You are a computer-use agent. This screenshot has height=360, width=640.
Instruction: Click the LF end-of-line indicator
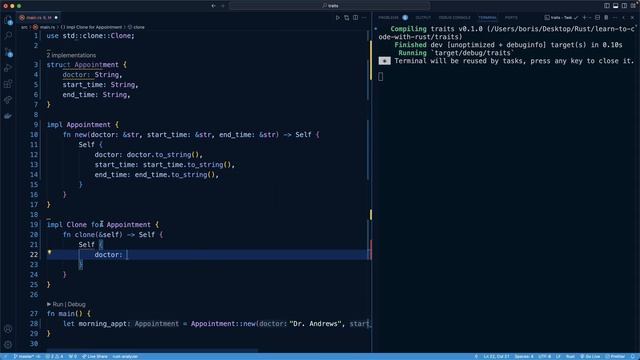558,356
